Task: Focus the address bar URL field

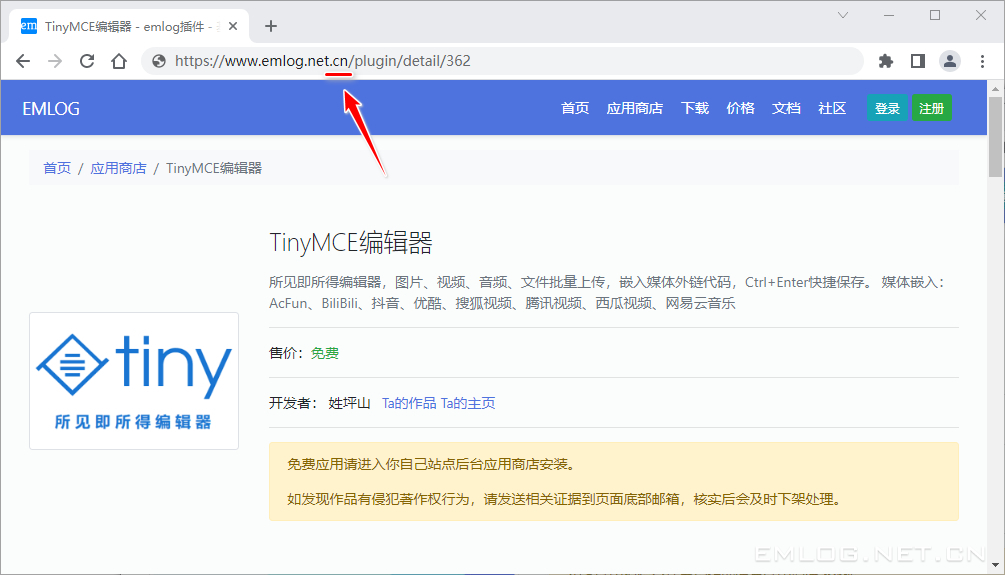Action: coord(503,61)
